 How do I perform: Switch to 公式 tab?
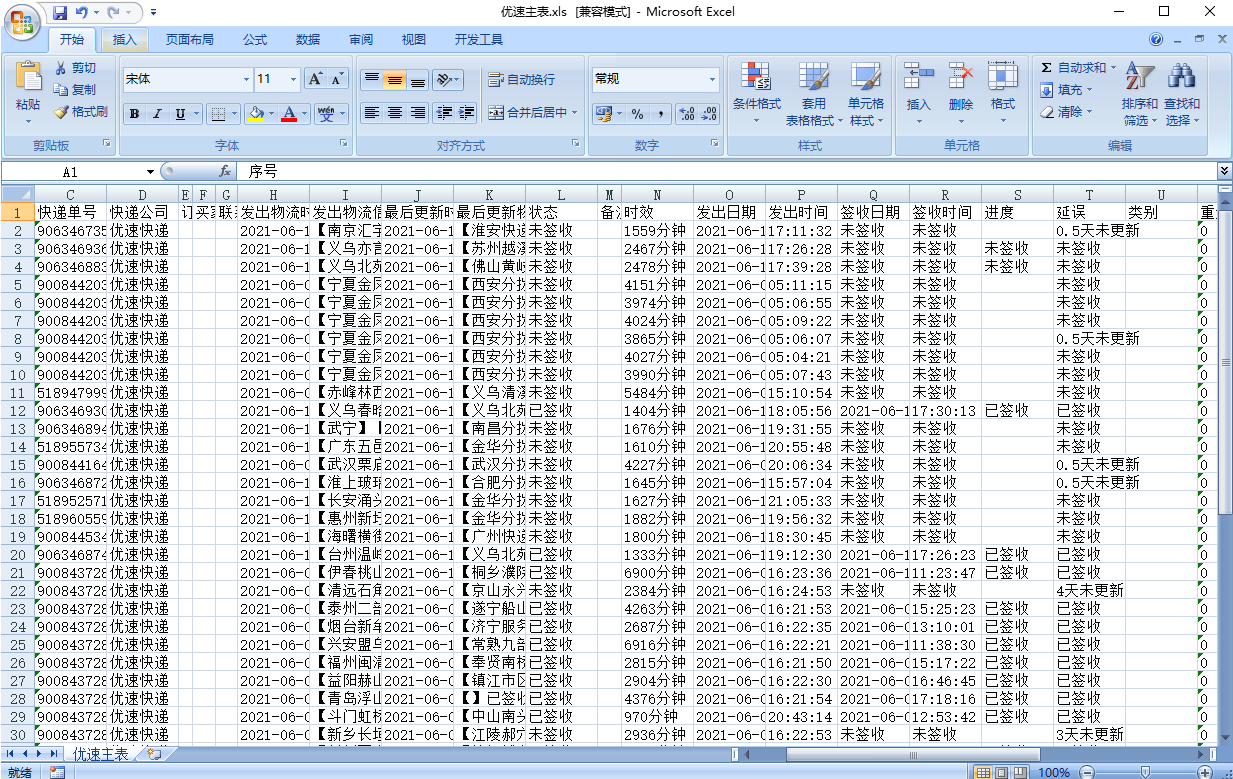pos(255,40)
